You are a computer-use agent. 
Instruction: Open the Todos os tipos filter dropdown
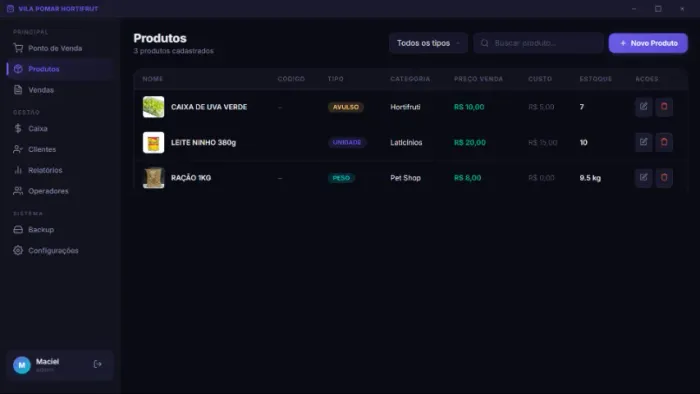point(428,43)
